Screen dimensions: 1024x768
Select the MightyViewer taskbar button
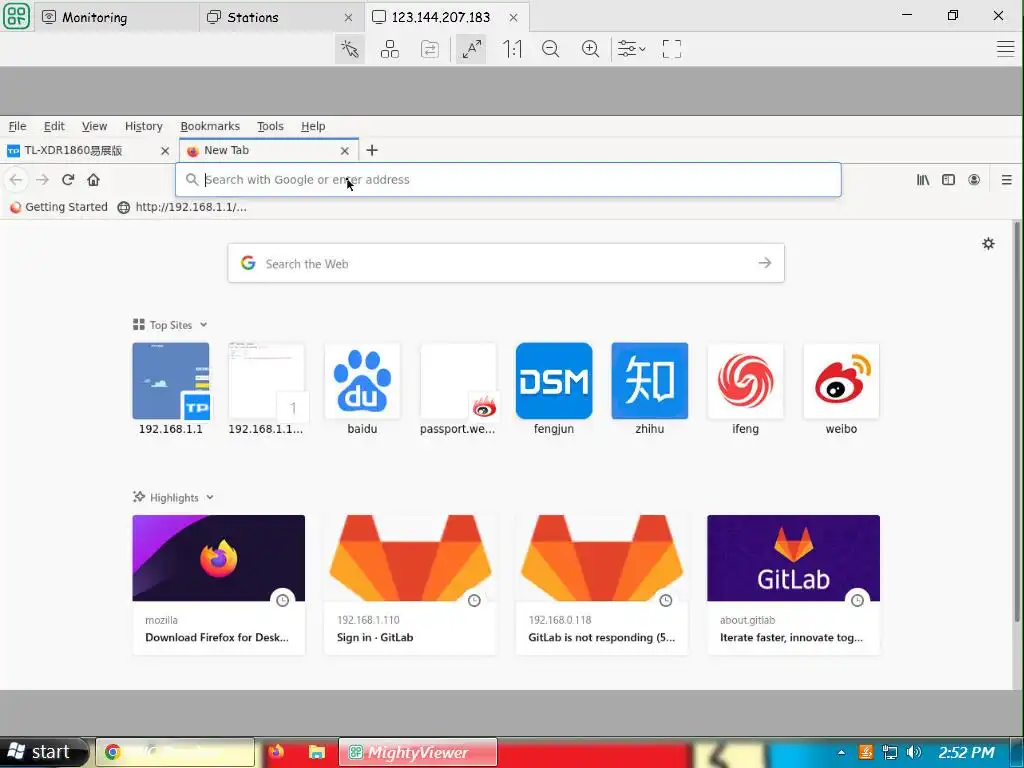pos(418,752)
